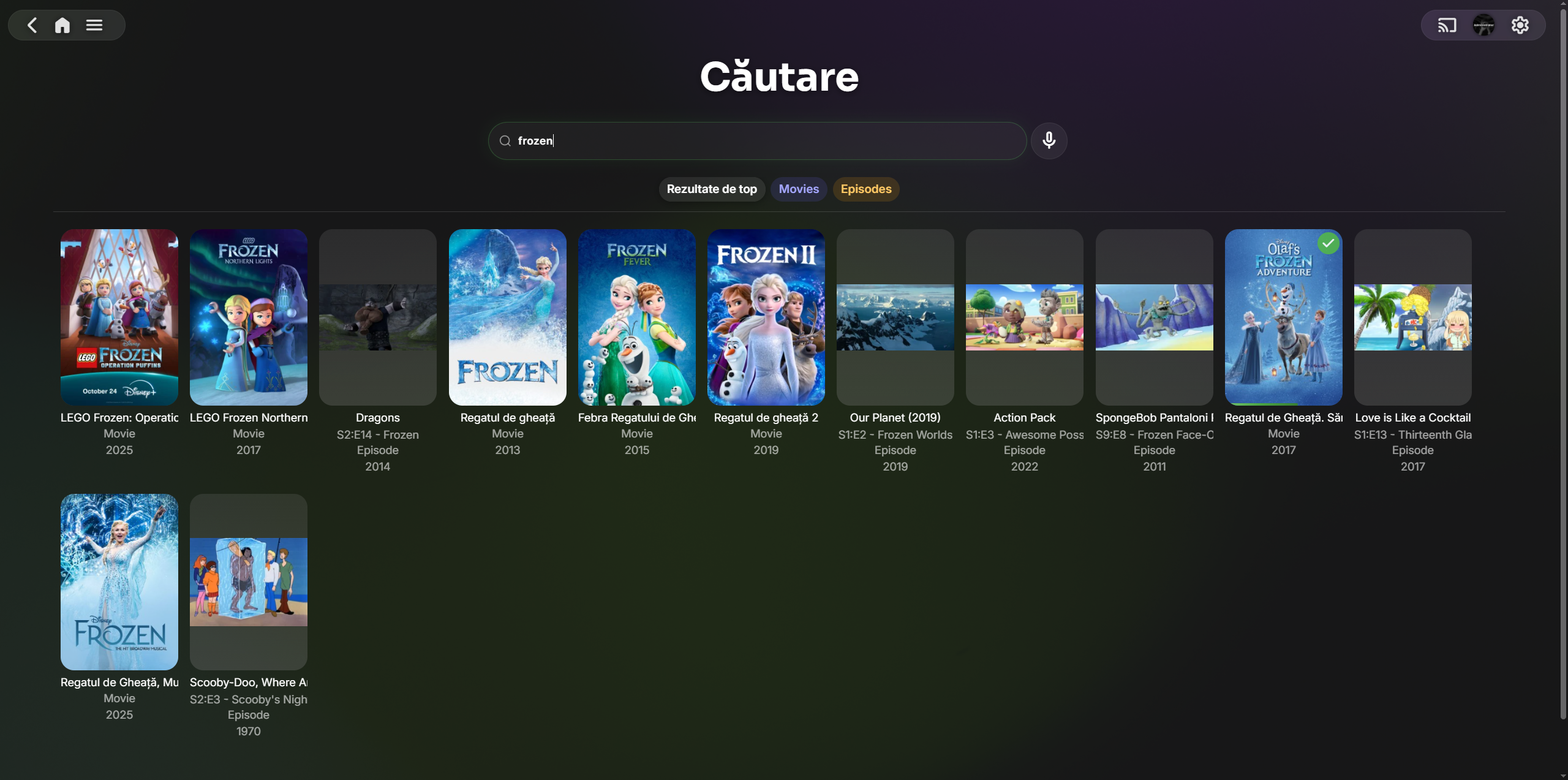The width and height of the screenshot is (1568, 780).
Task: Open the Love is Like a Cocktail thumbnail
Action: pos(1413,317)
